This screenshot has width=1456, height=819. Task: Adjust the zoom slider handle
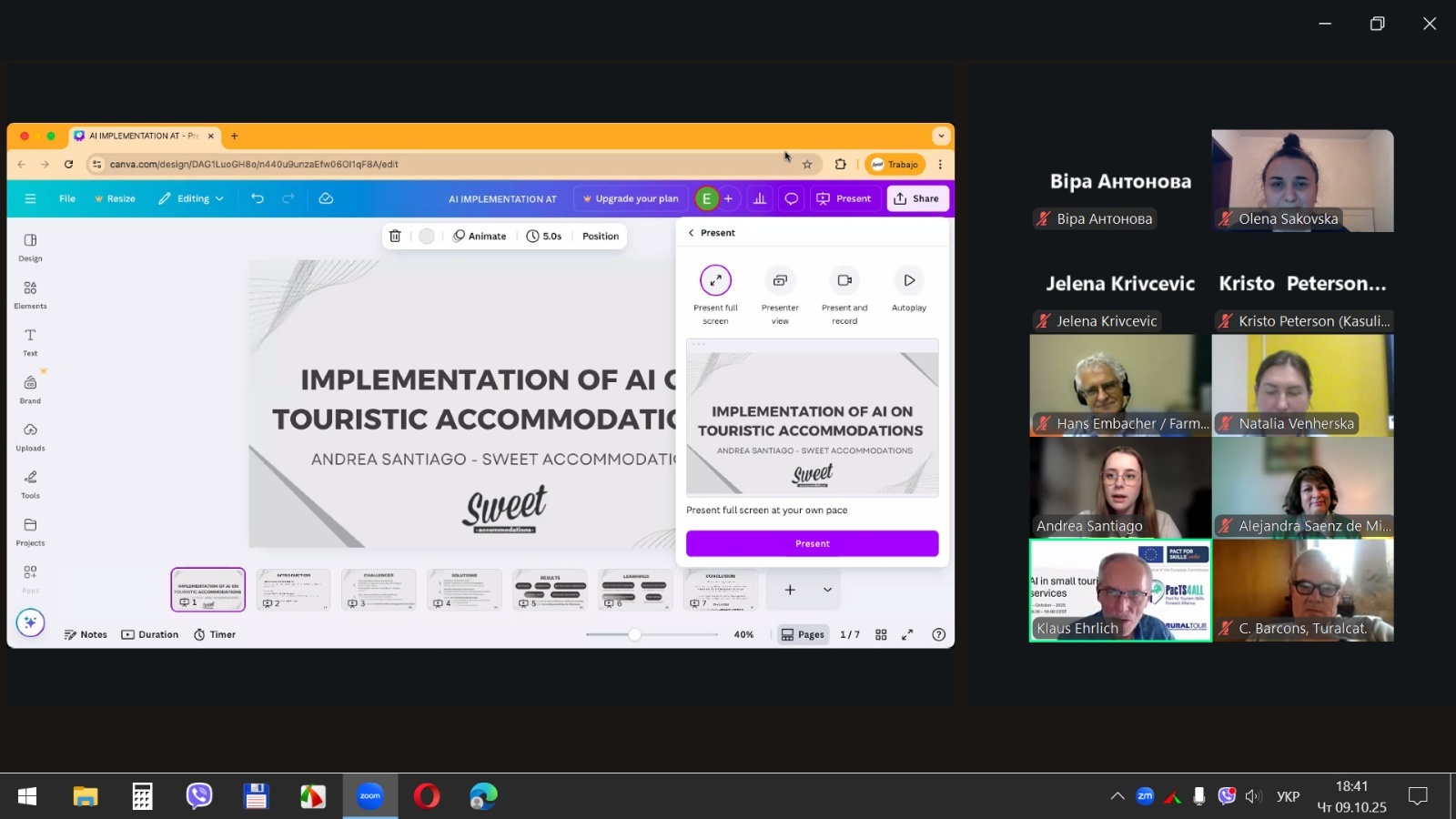634,634
